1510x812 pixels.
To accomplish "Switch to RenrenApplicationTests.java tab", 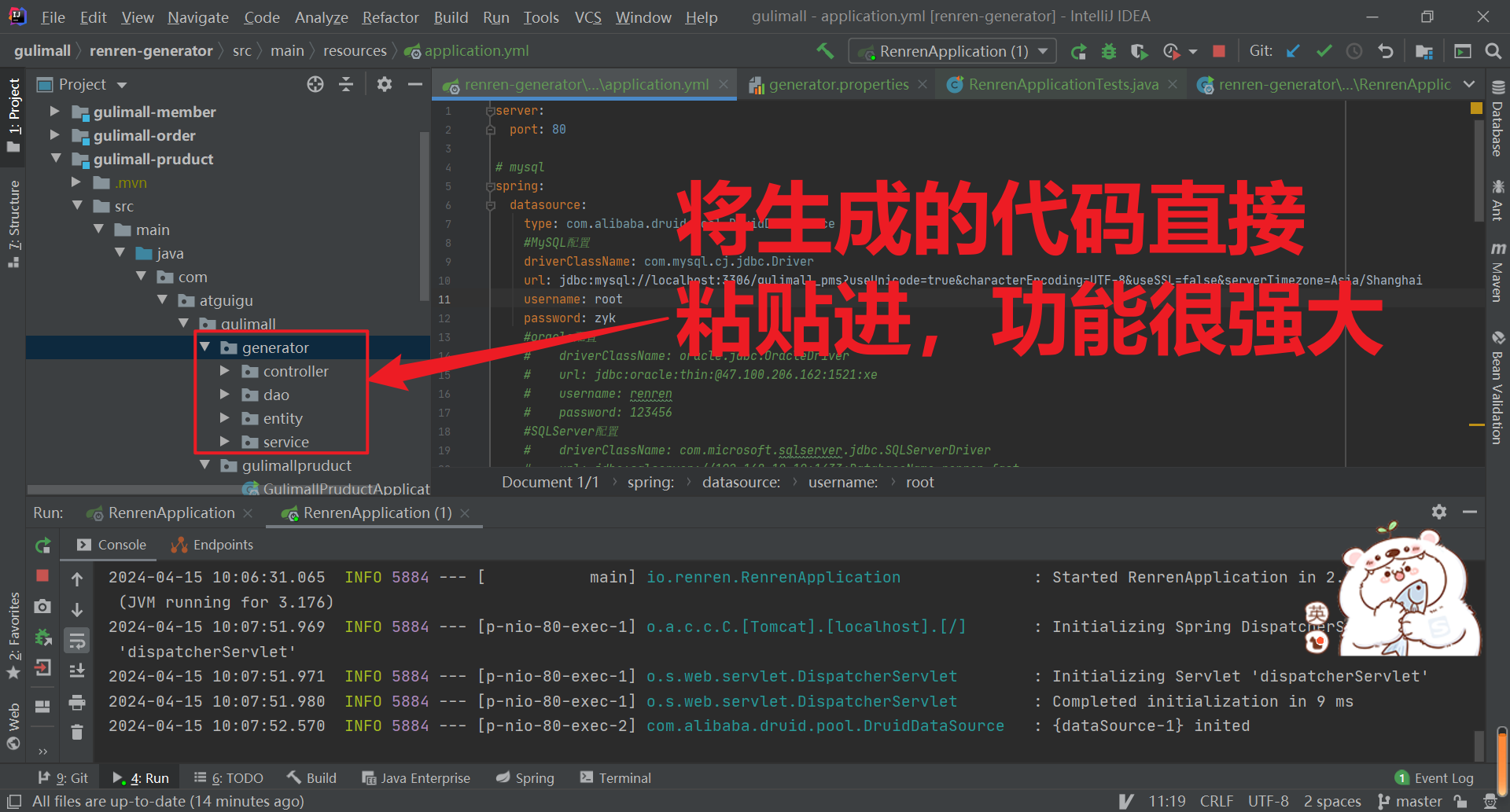I will [x=1063, y=84].
